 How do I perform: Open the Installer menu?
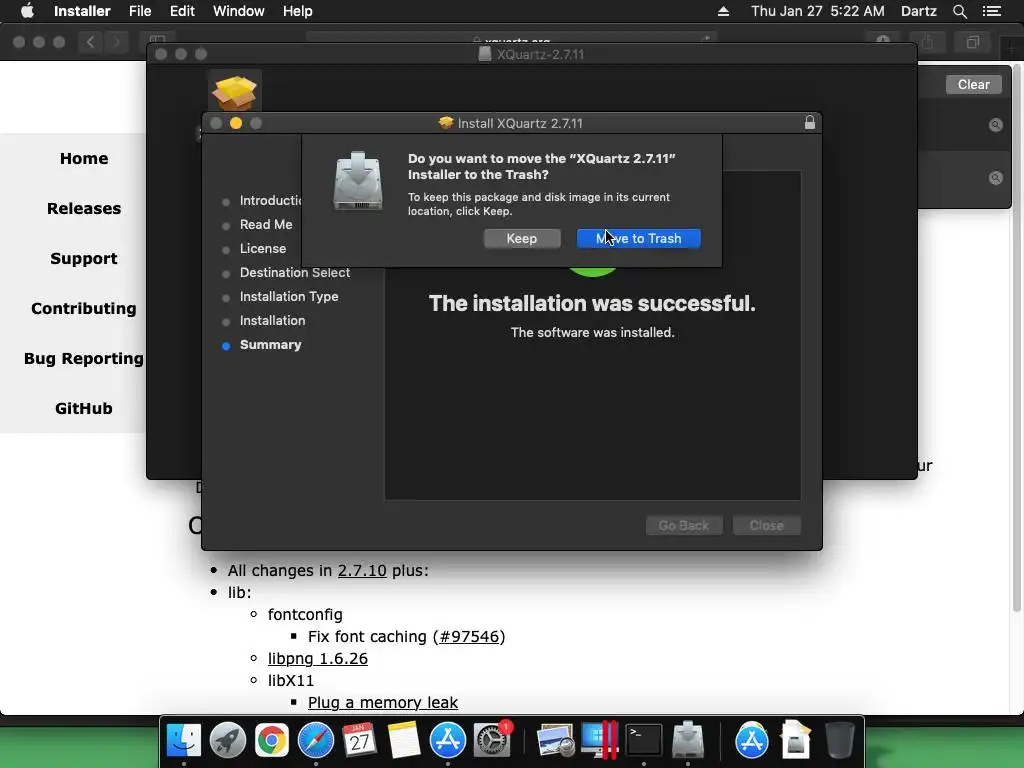(82, 11)
